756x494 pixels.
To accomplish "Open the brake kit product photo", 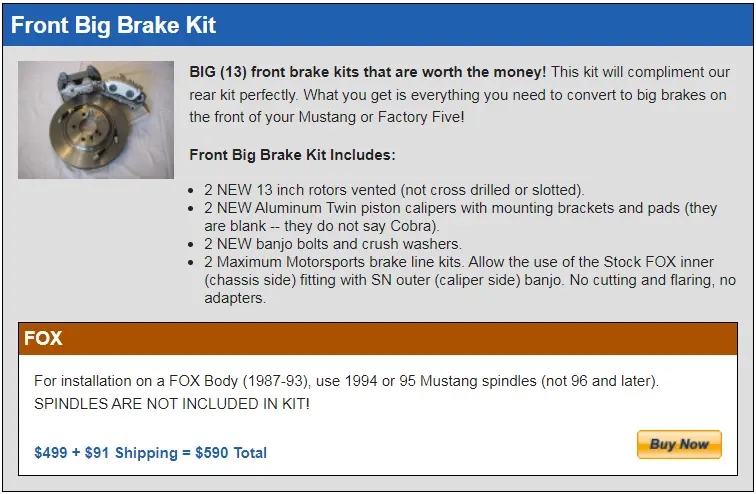I will coord(96,120).
